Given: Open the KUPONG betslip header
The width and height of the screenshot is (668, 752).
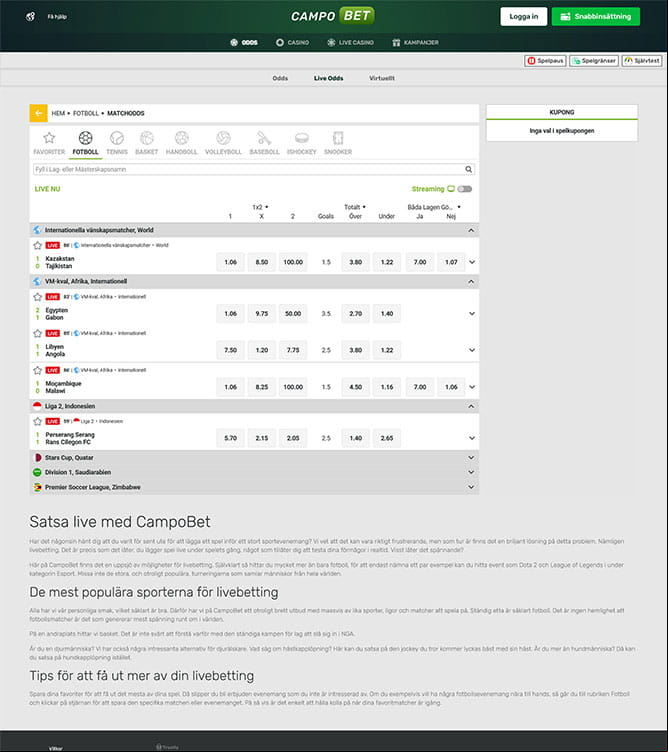Looking at the screenshot, I should [x=562, y=112].
